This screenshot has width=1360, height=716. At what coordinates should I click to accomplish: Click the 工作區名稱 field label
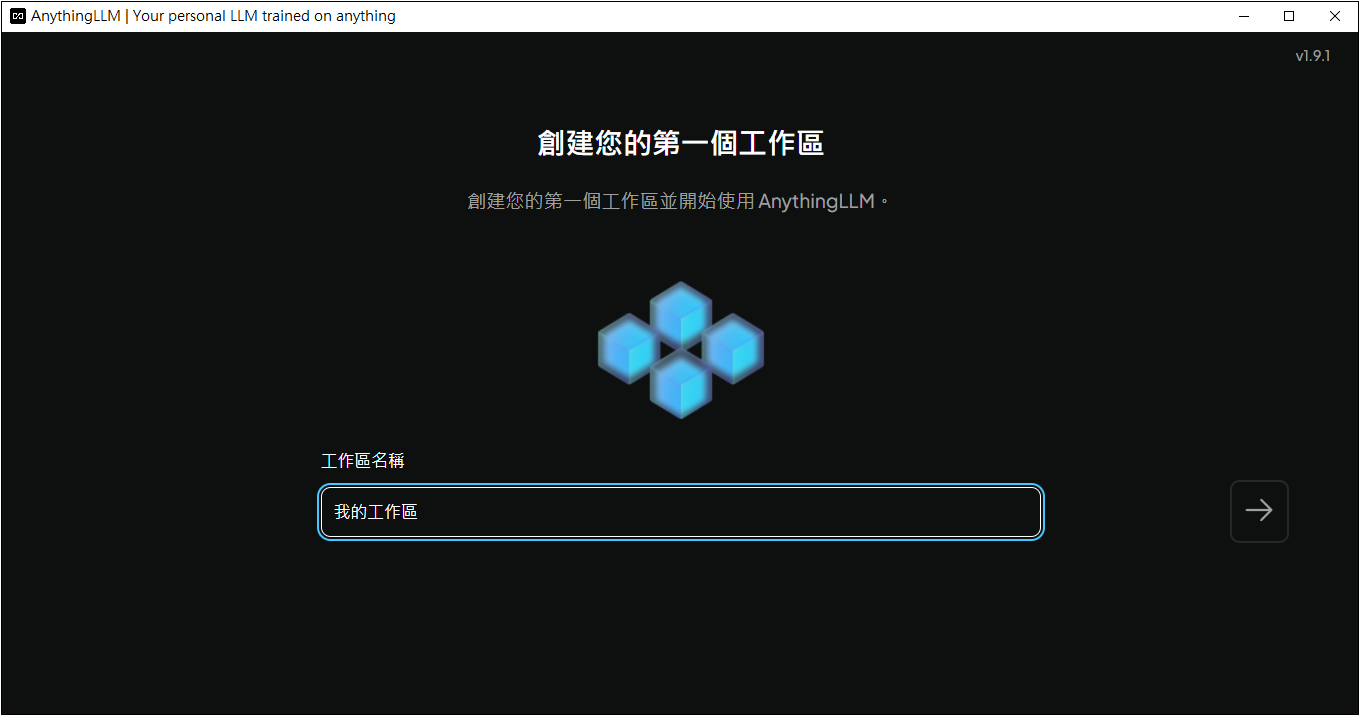(362, 461)
